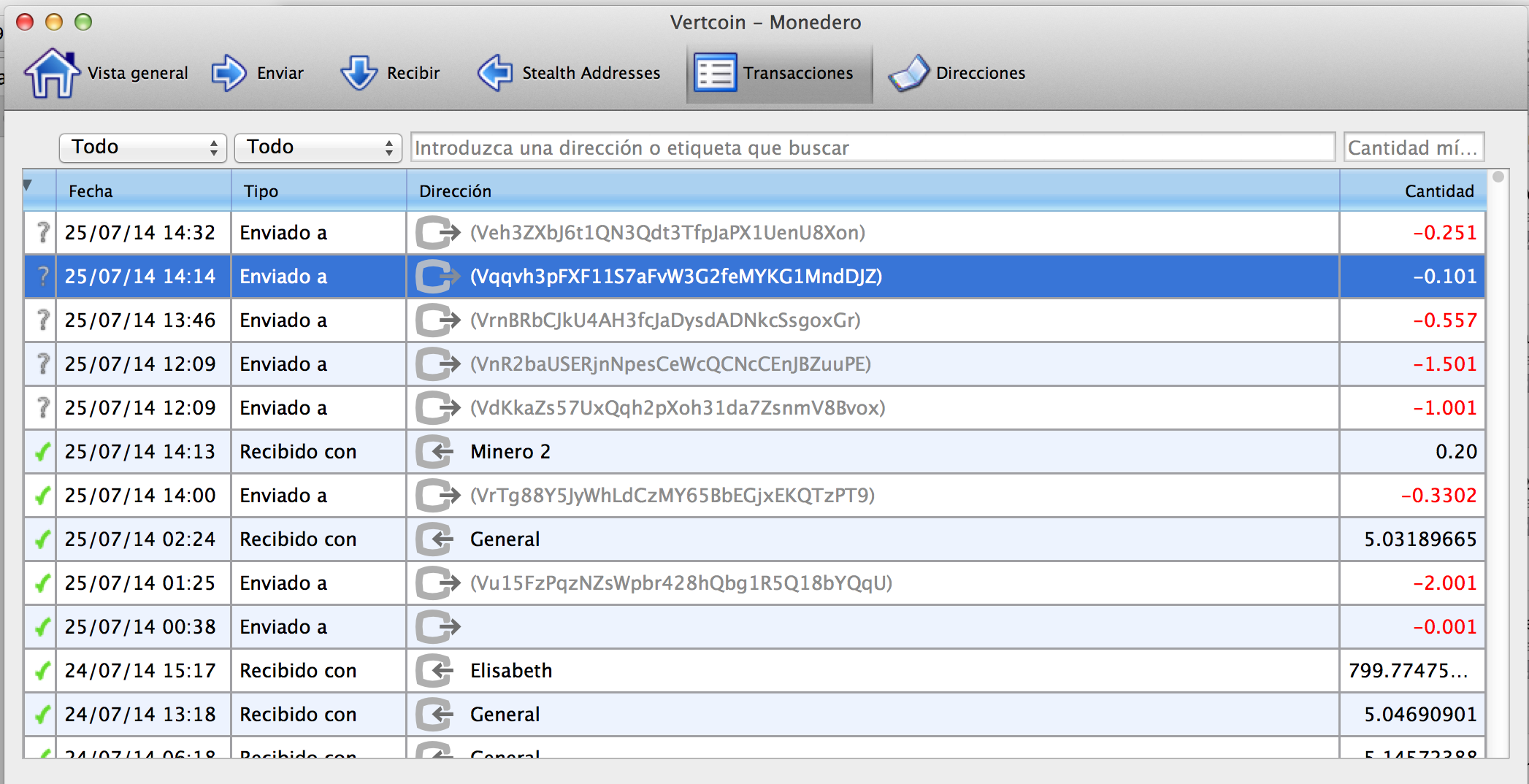
Task: Click sent icon in 00:38 transaction row
Action: tap(437, 627)
